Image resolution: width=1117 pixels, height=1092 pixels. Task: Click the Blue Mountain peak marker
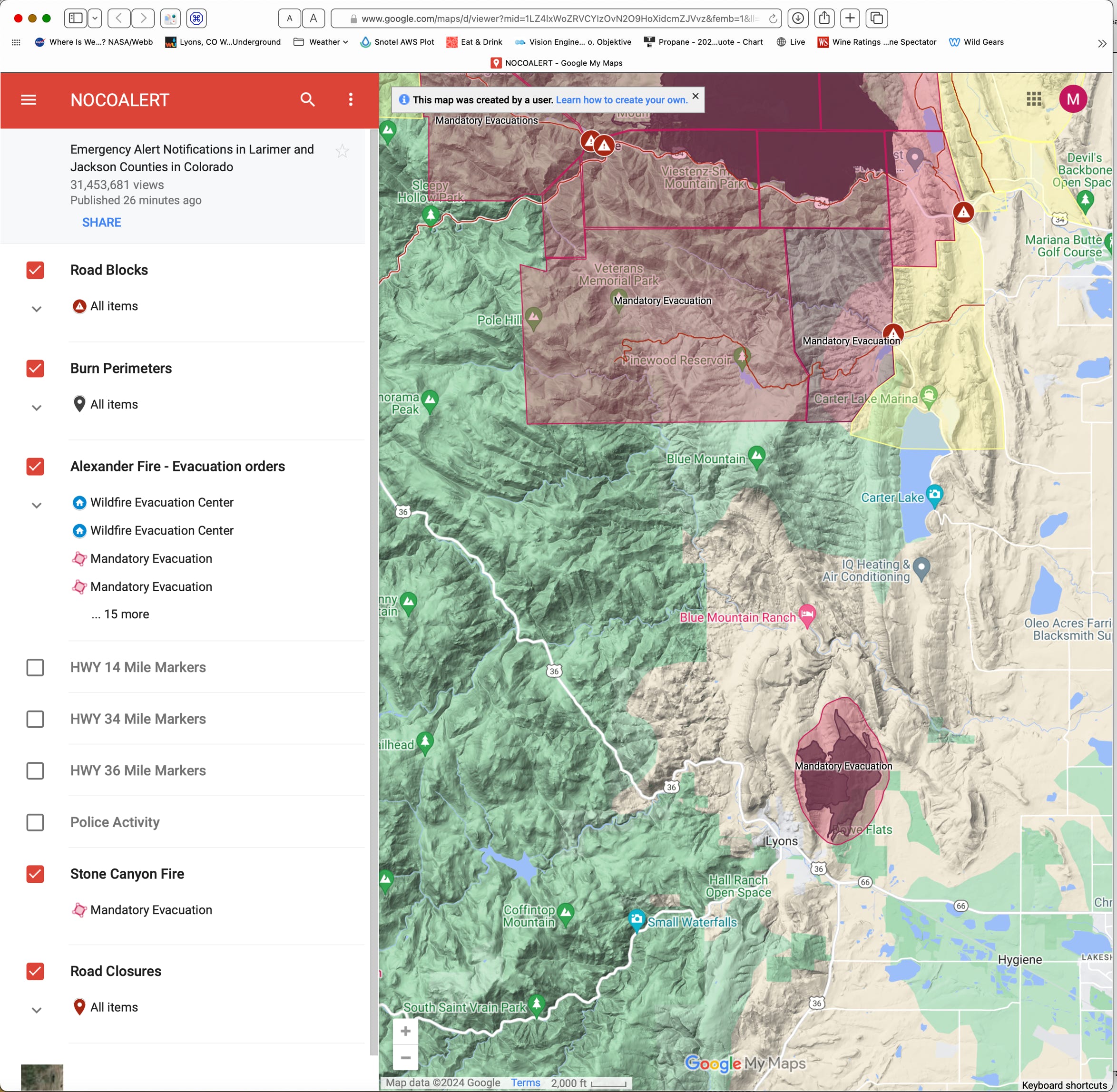(757, 457)
